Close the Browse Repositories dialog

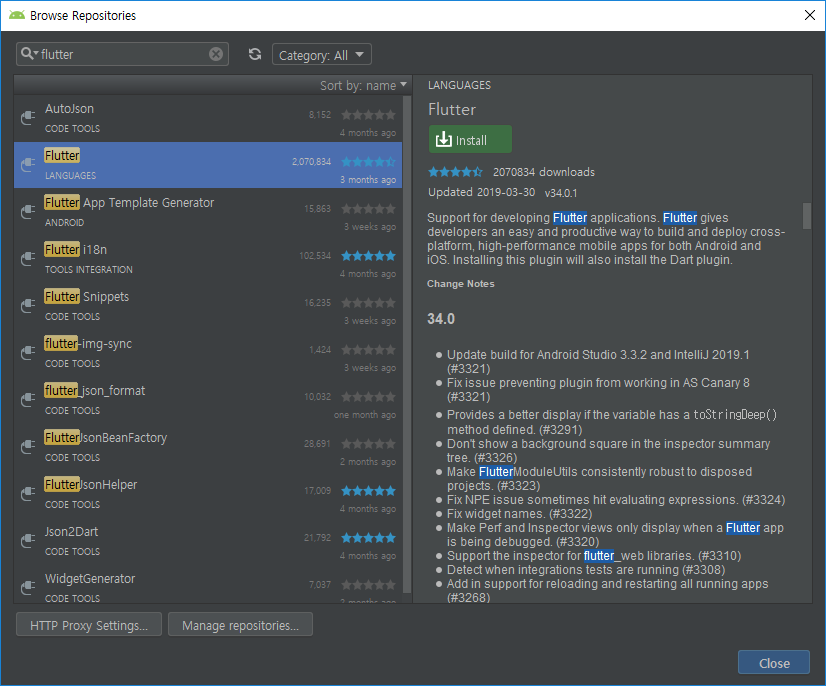[773, 663]
